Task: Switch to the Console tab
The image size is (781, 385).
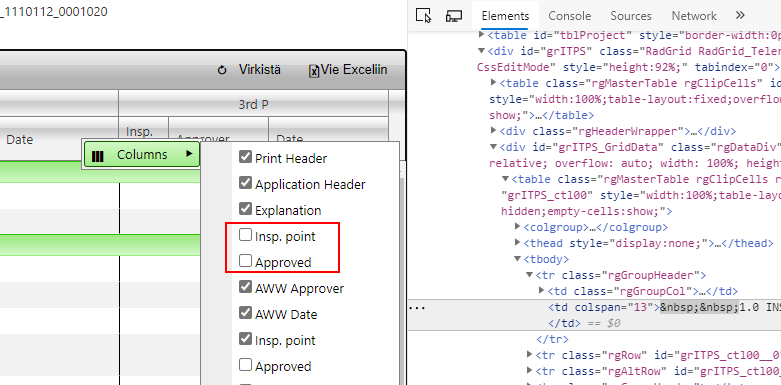Action: tap(569, 16)
